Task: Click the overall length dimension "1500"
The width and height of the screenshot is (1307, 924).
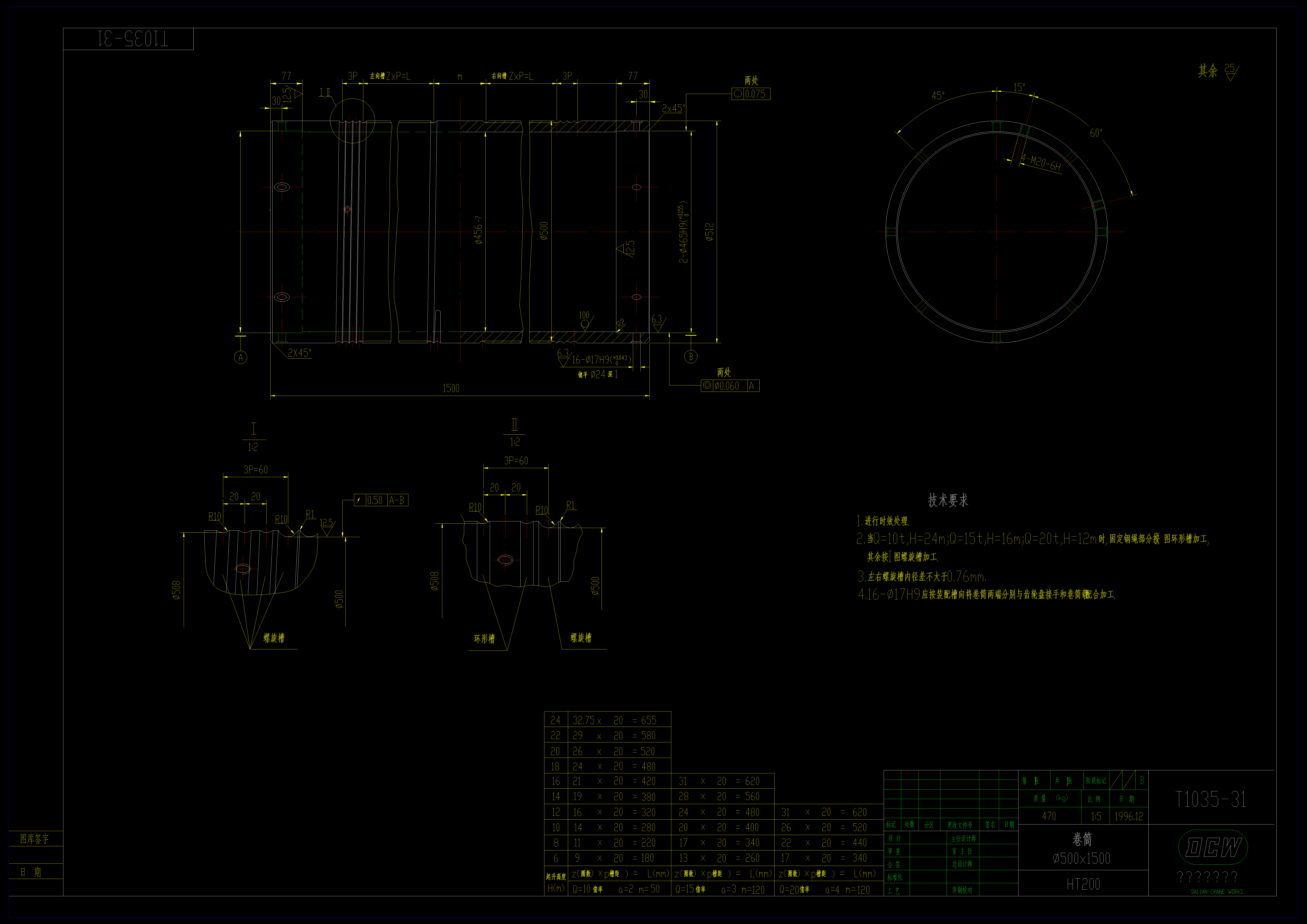Action: coord(451,388)
